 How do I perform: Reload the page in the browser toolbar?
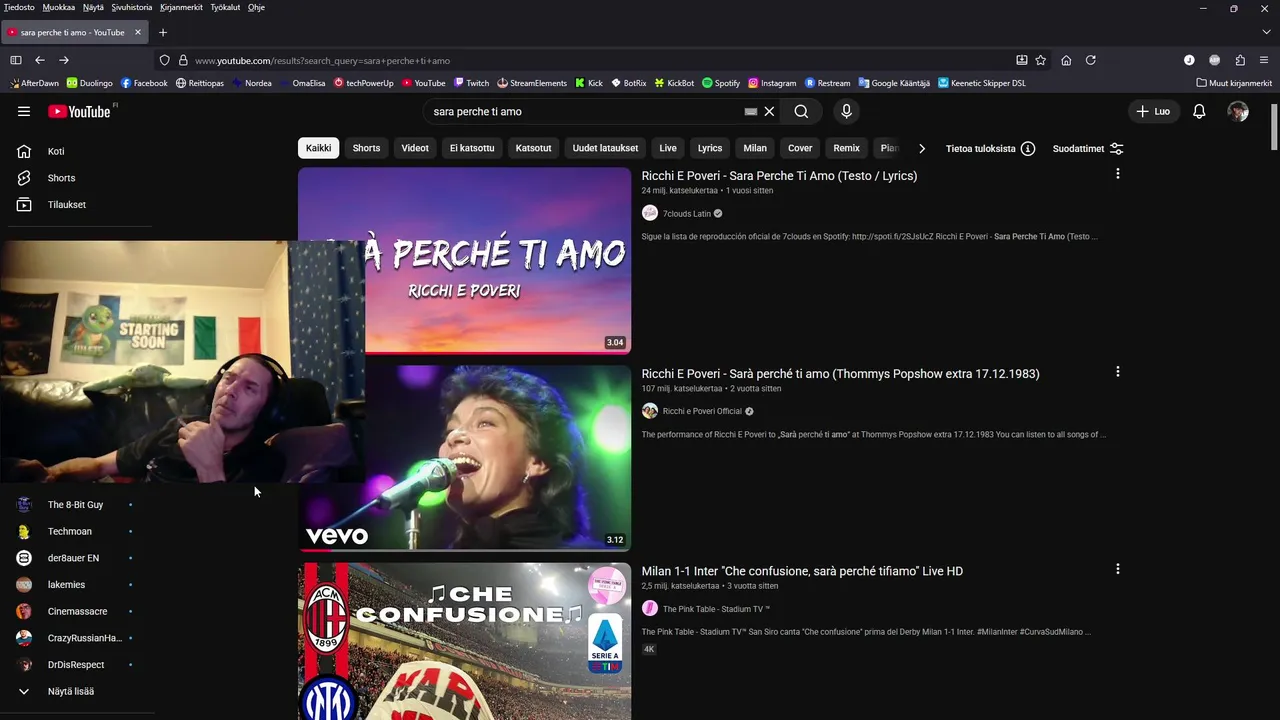(x=1091, y=60)
